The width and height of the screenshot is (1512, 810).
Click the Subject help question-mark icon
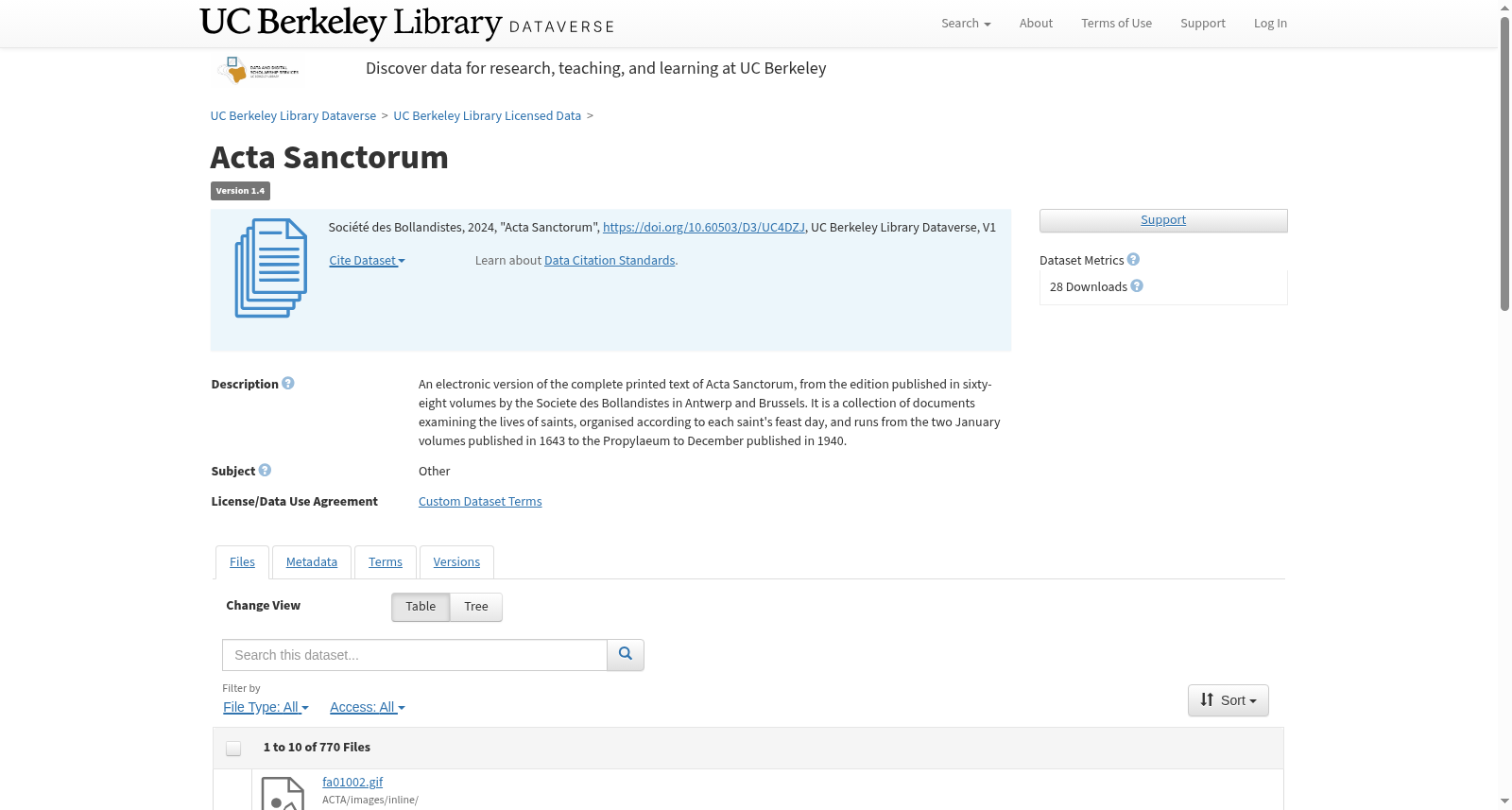click(x=265, y=471)
